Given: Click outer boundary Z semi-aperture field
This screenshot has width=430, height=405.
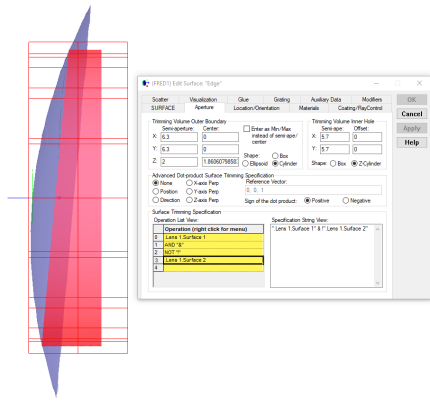Looking at the screenshot, I should [x=179, y=162].
